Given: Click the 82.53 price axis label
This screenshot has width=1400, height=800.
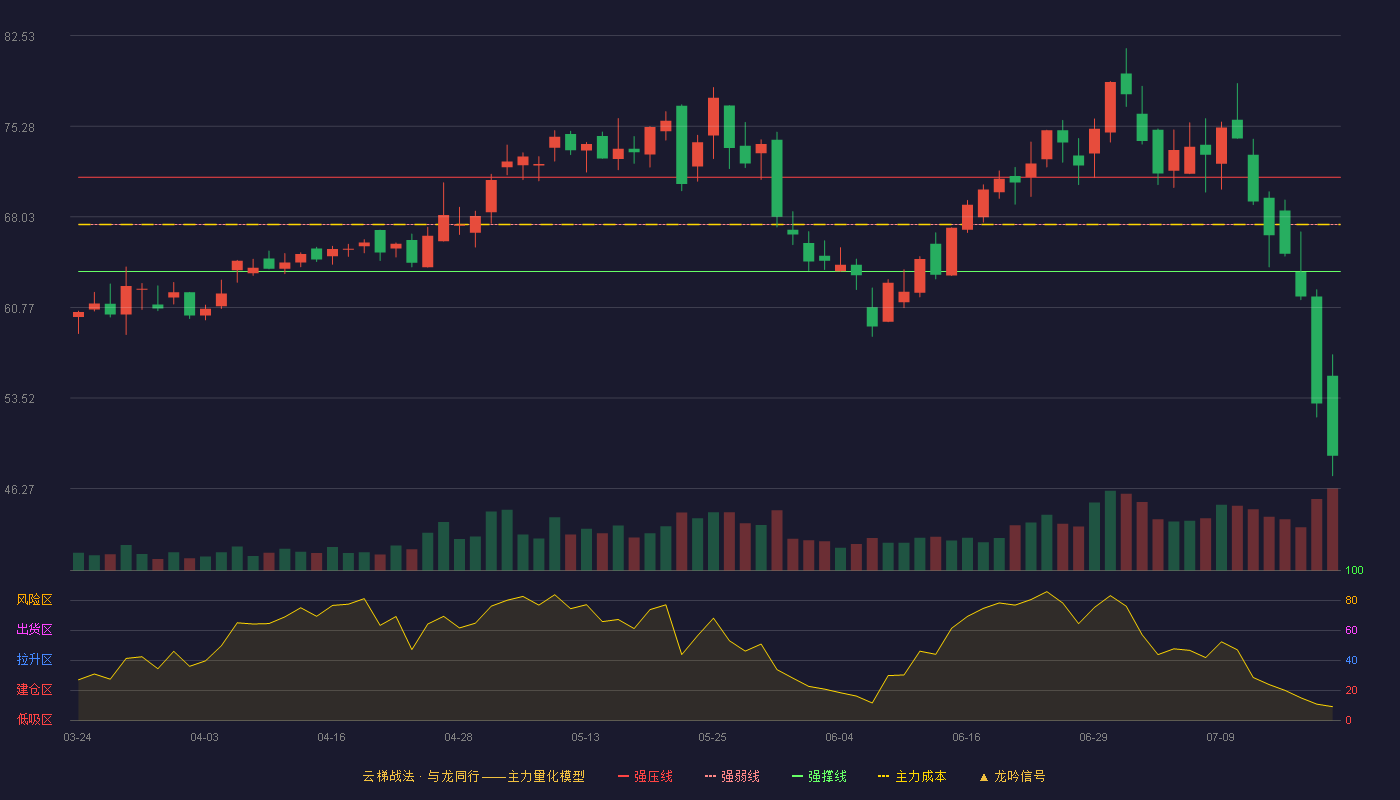Looking at the screenshot, I should tap(20, 37).
